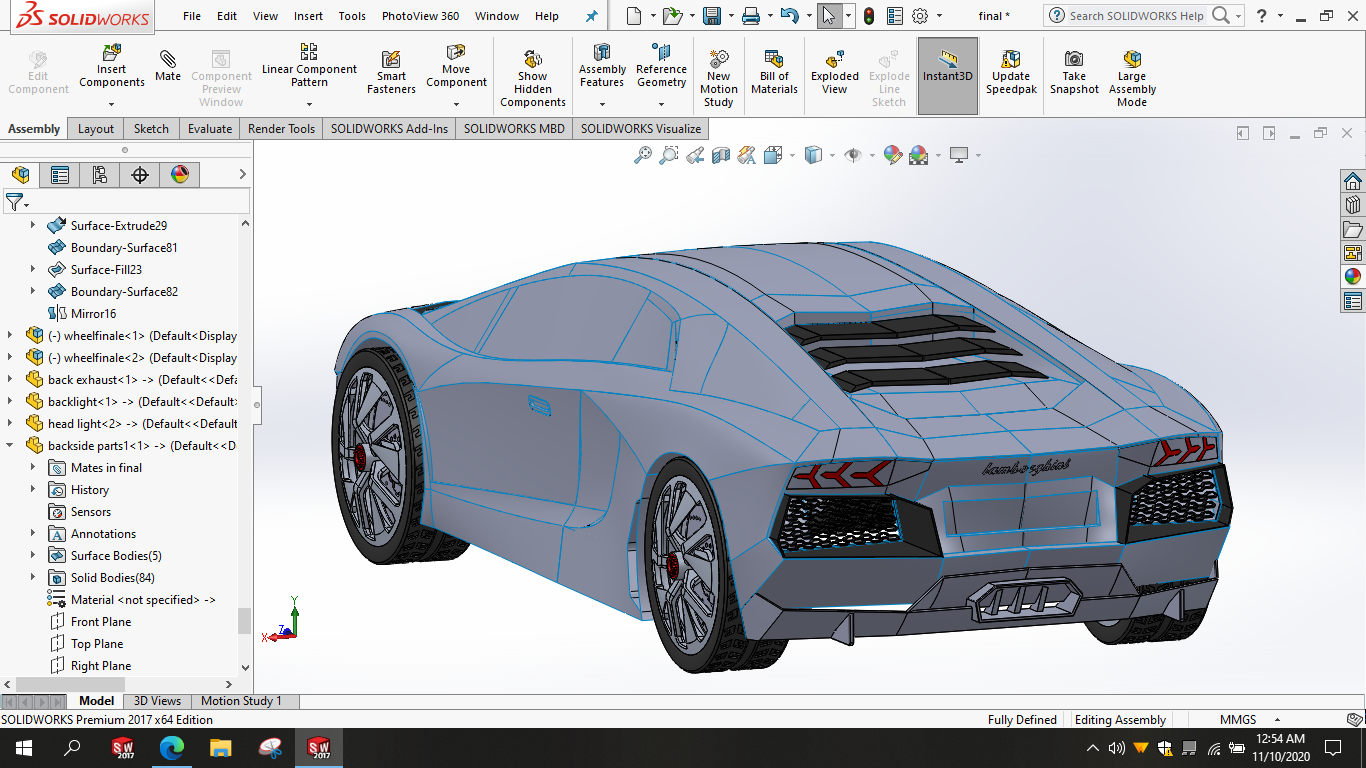Switch to Large Assembly Mode
The width and height of the screenshot is (1366, 768).
click(1132, 77)
